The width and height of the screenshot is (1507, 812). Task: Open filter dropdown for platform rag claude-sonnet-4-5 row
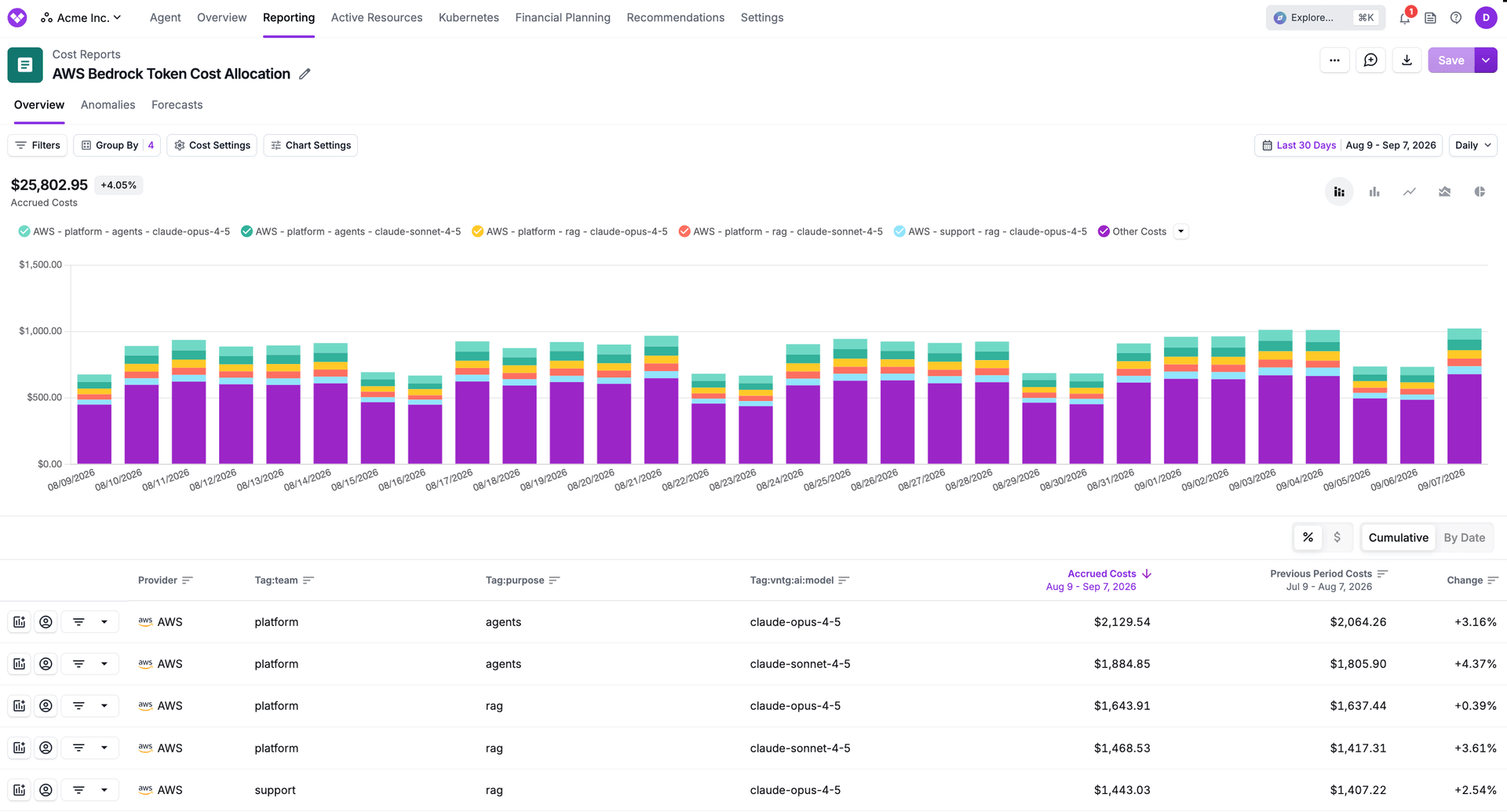click(x=90, y=748)
